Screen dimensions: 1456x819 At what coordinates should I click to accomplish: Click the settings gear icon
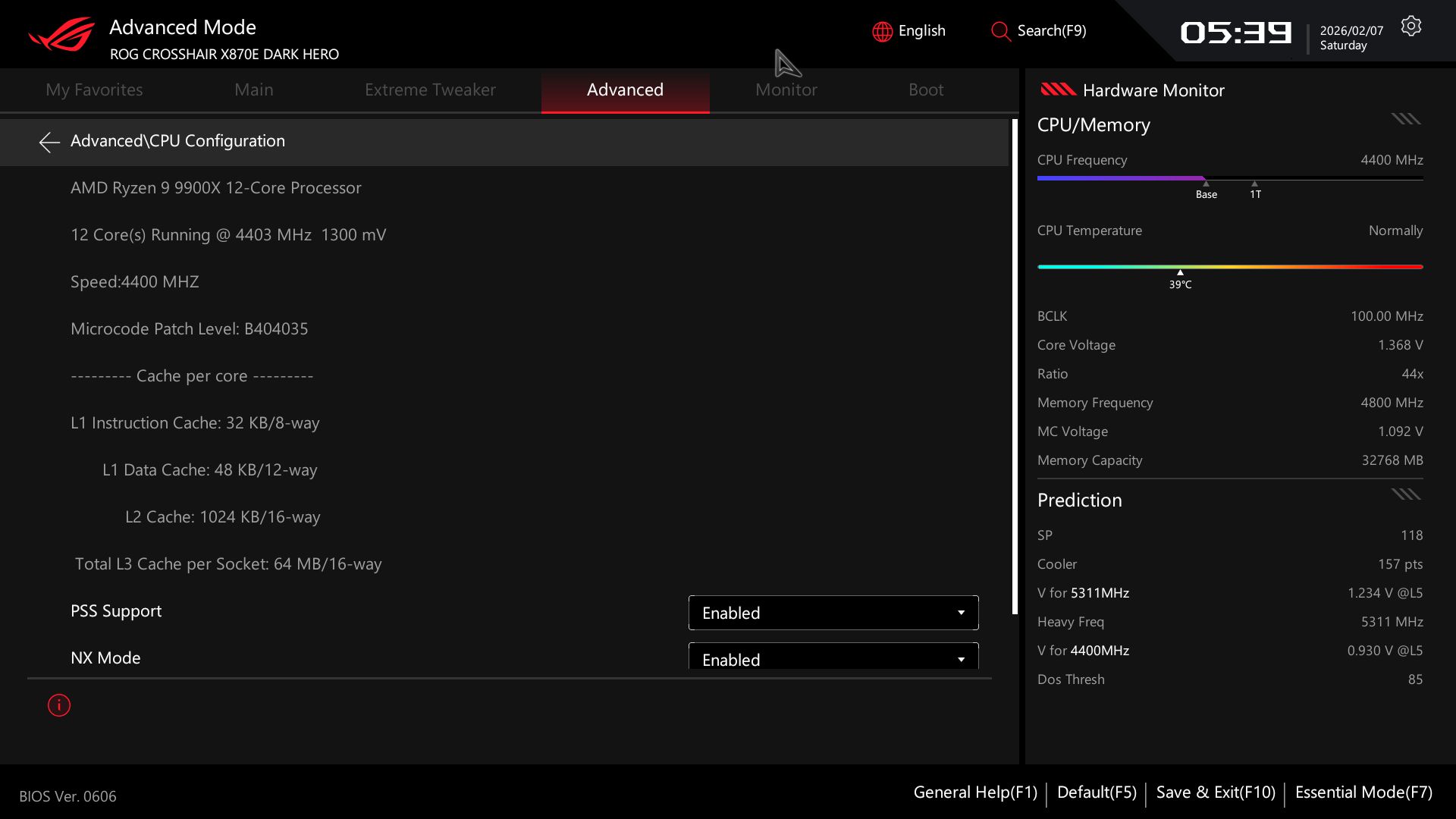coord(1410,27)
